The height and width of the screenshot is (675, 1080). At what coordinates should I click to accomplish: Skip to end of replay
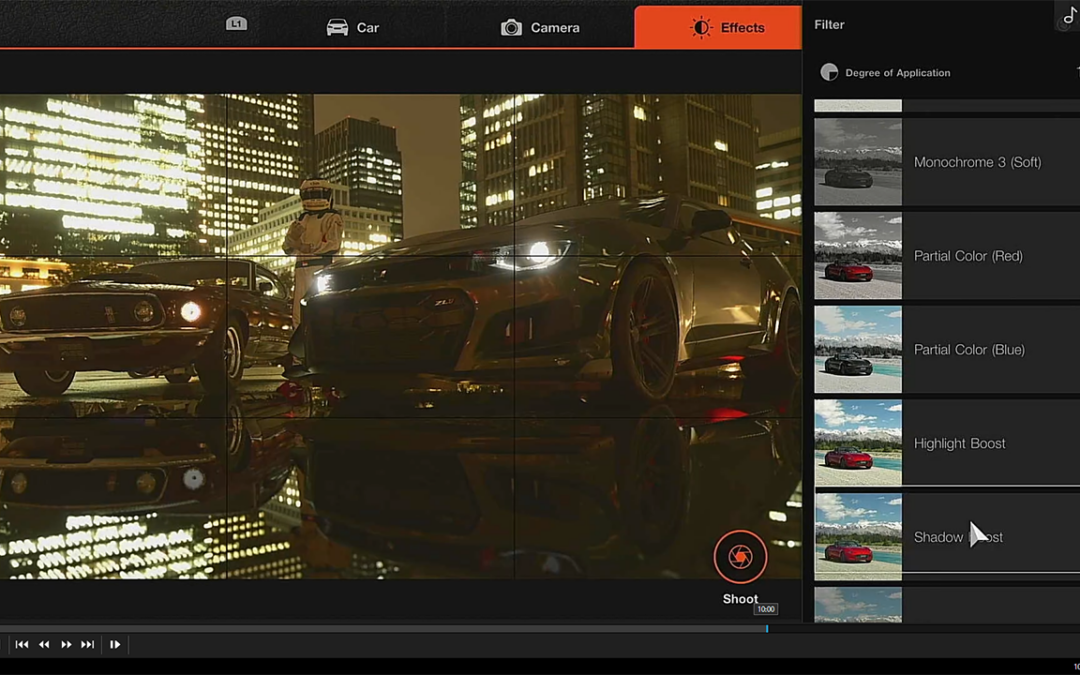(x=88, y=645)
